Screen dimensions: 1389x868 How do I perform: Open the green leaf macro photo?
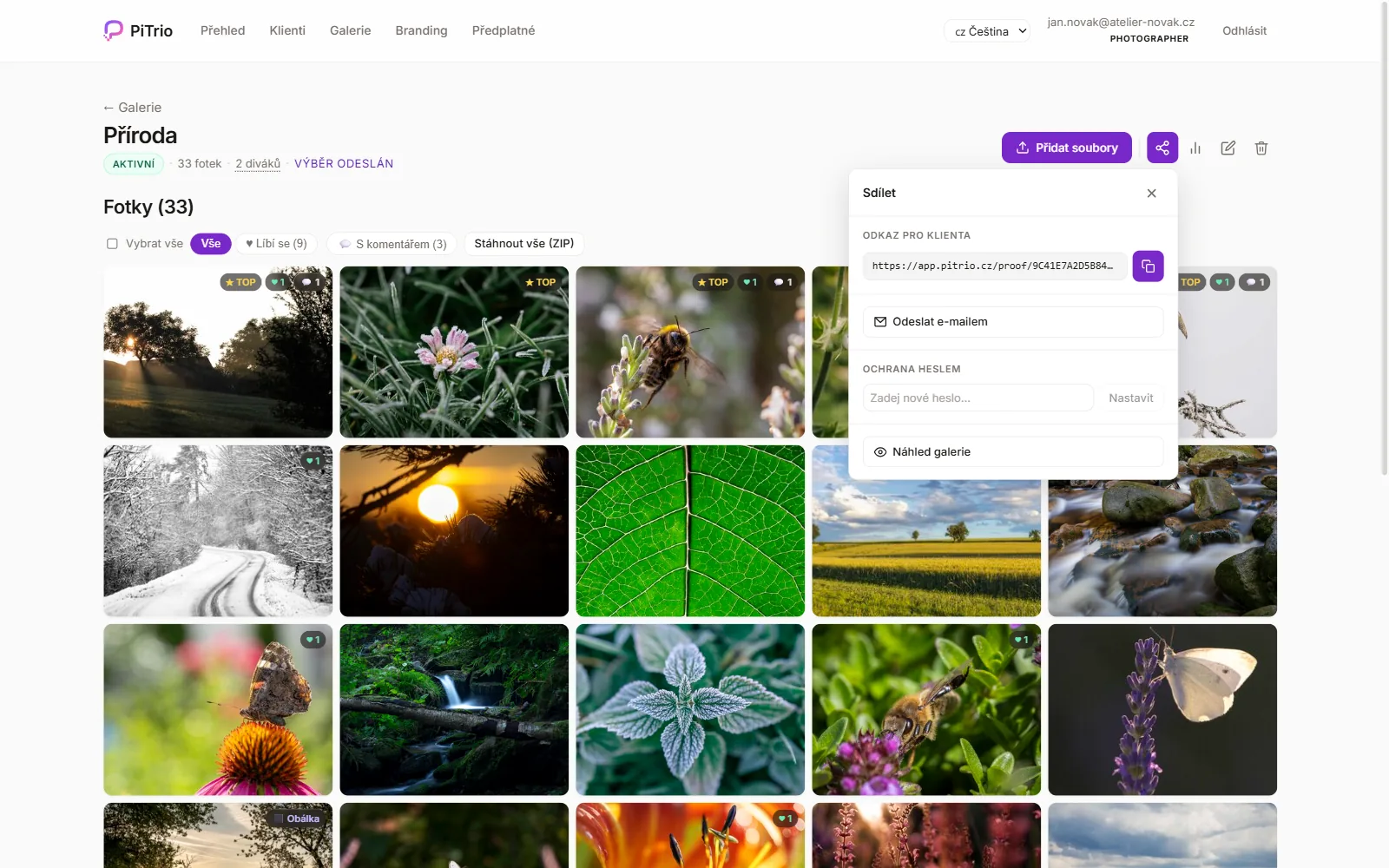click(690, 531)
